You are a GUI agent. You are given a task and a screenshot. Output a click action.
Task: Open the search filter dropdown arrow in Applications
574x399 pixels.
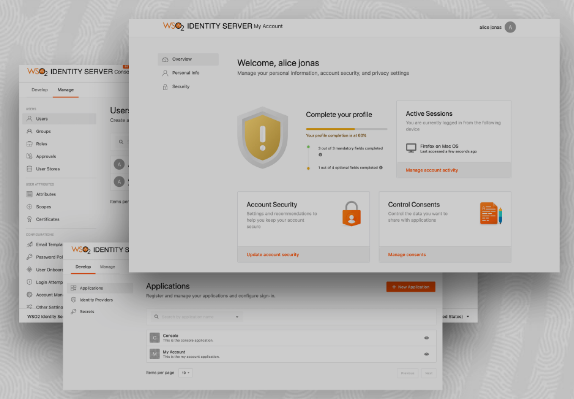(x=237, y=317)
